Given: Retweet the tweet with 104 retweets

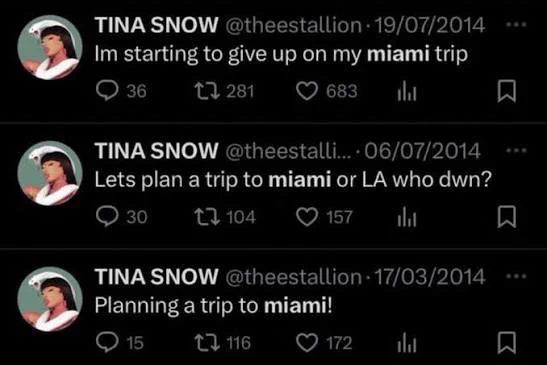Looking at the screenshot, I should [x=207, y=216].
